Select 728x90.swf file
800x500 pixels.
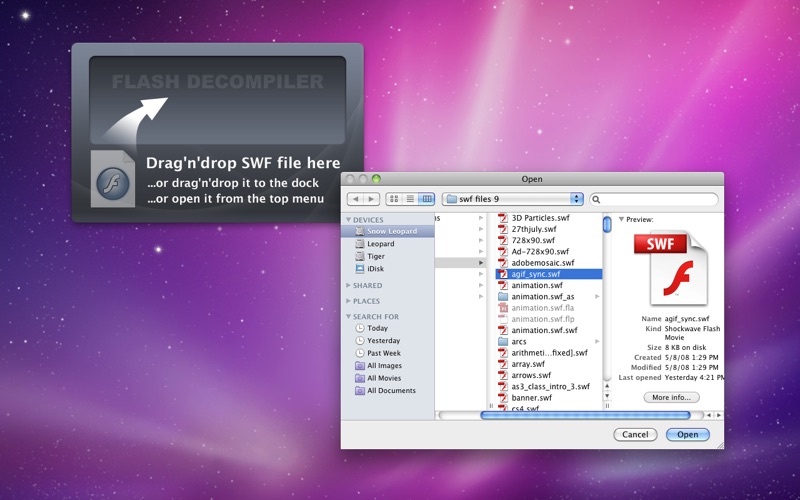tap(549, 240)
